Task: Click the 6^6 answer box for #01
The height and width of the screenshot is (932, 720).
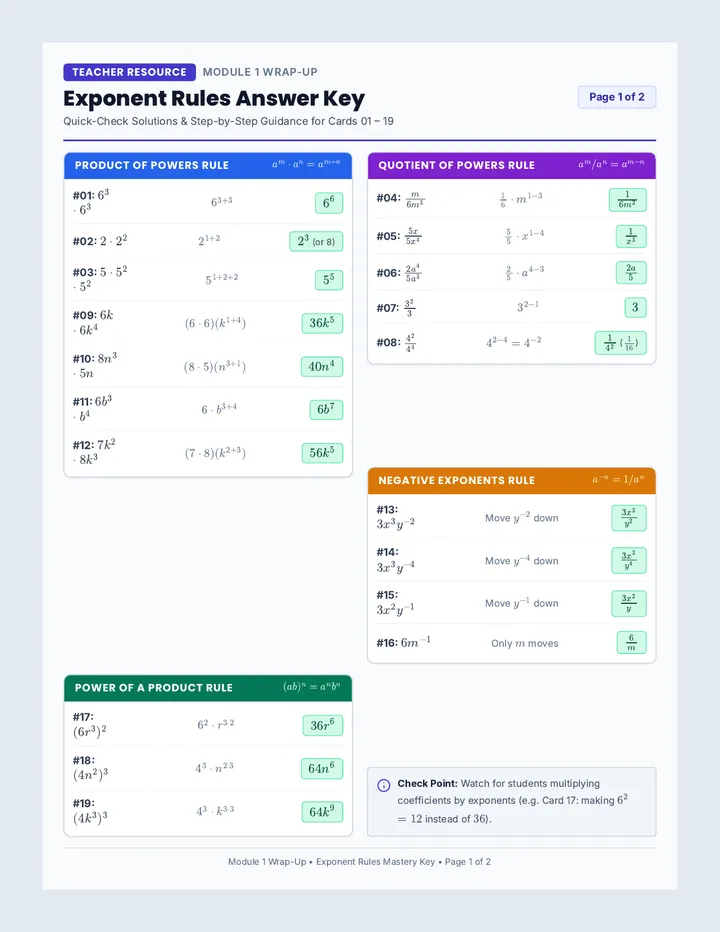Action: tap(329, 203)
